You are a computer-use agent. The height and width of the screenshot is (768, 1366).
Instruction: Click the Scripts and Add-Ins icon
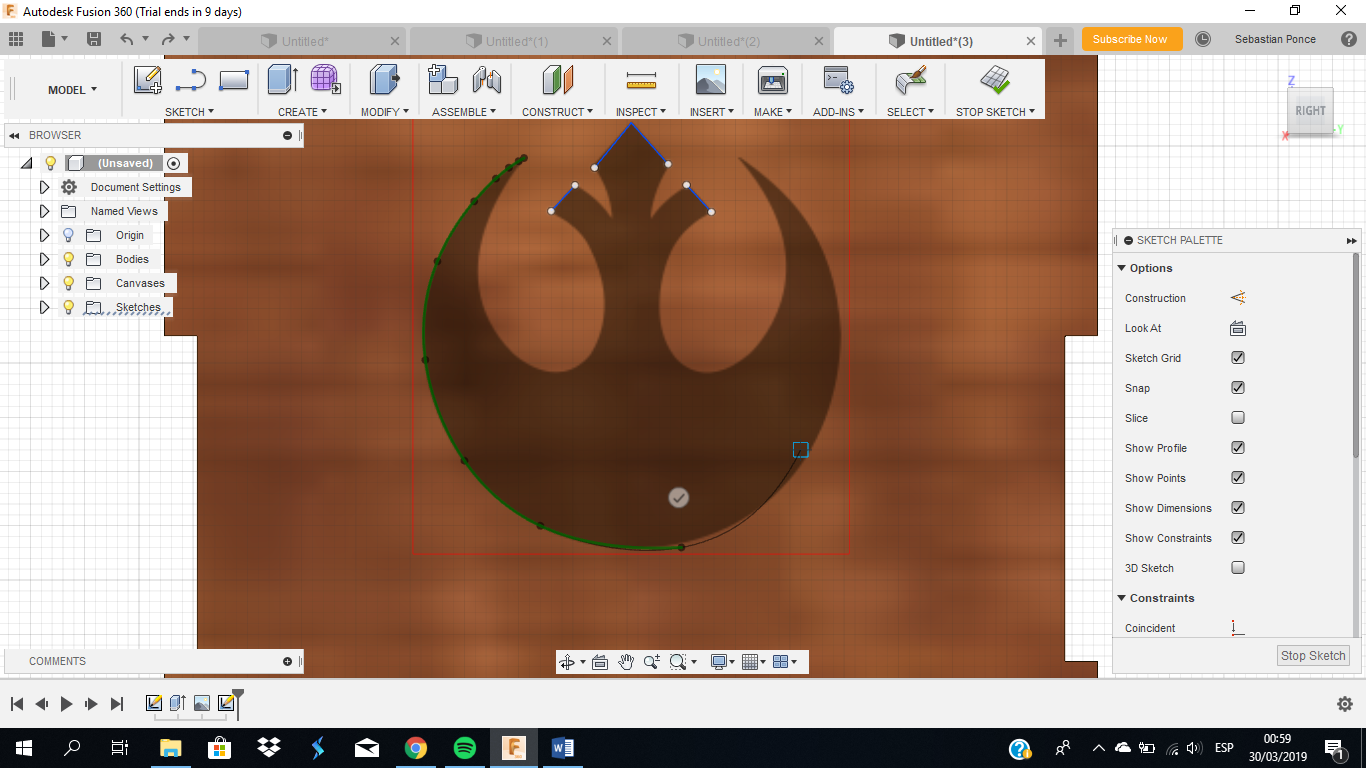coord(837,80)
